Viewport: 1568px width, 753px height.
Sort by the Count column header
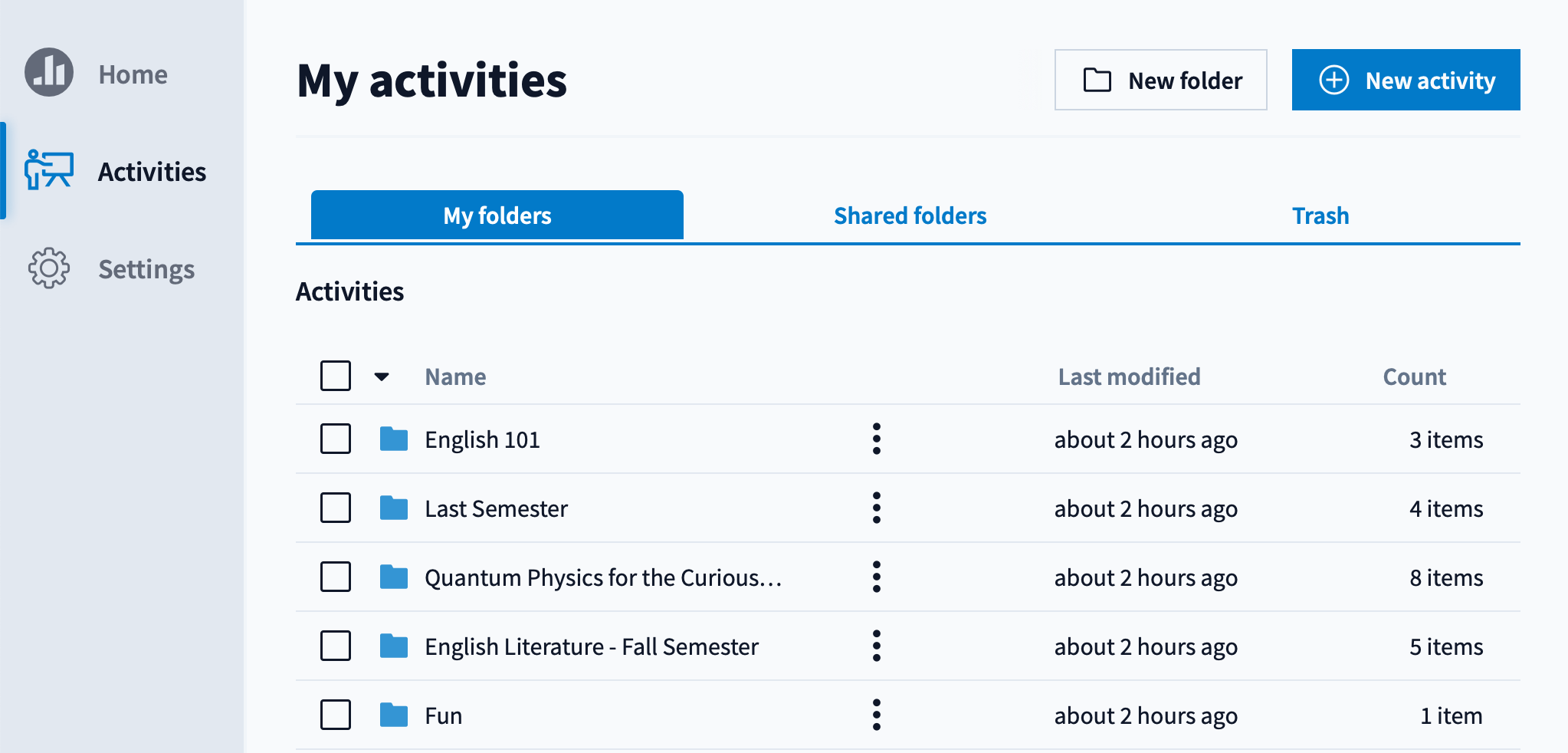coord(1414,376)
